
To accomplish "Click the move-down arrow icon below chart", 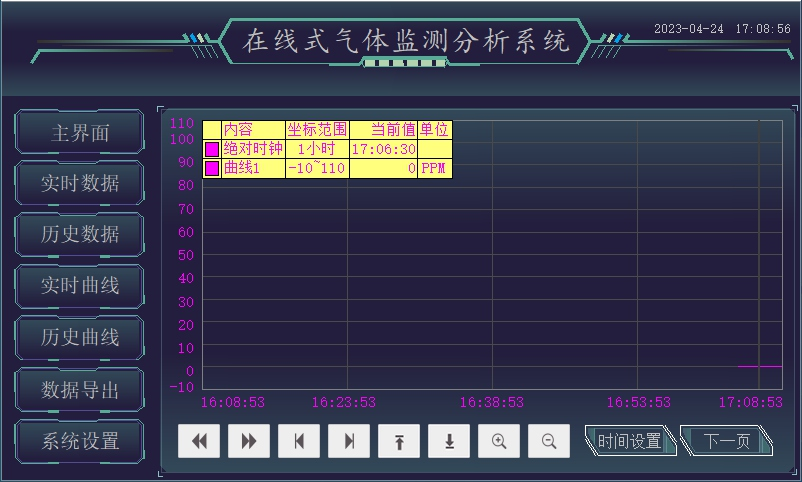I will tap(449, 441).
